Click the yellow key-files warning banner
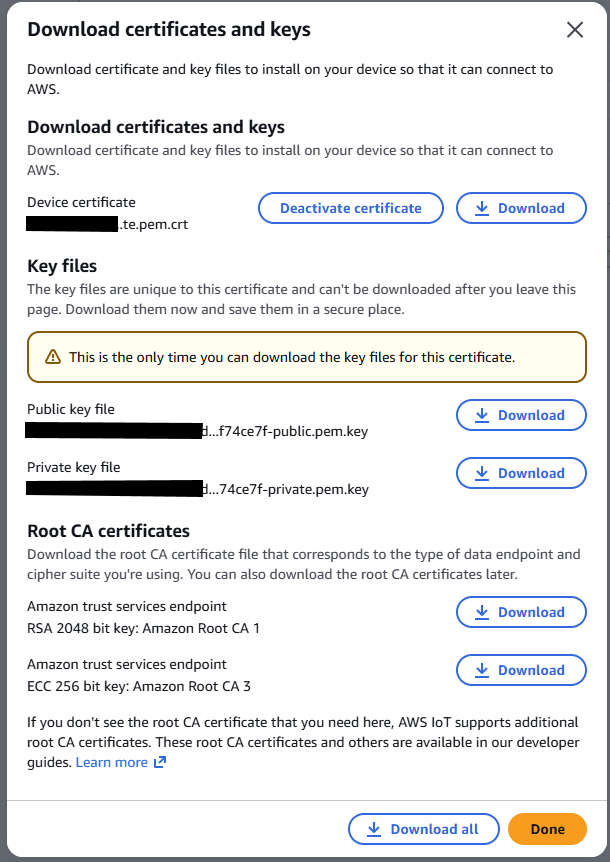The height and width of the screenshot is (862, 610). pos(305,357)
